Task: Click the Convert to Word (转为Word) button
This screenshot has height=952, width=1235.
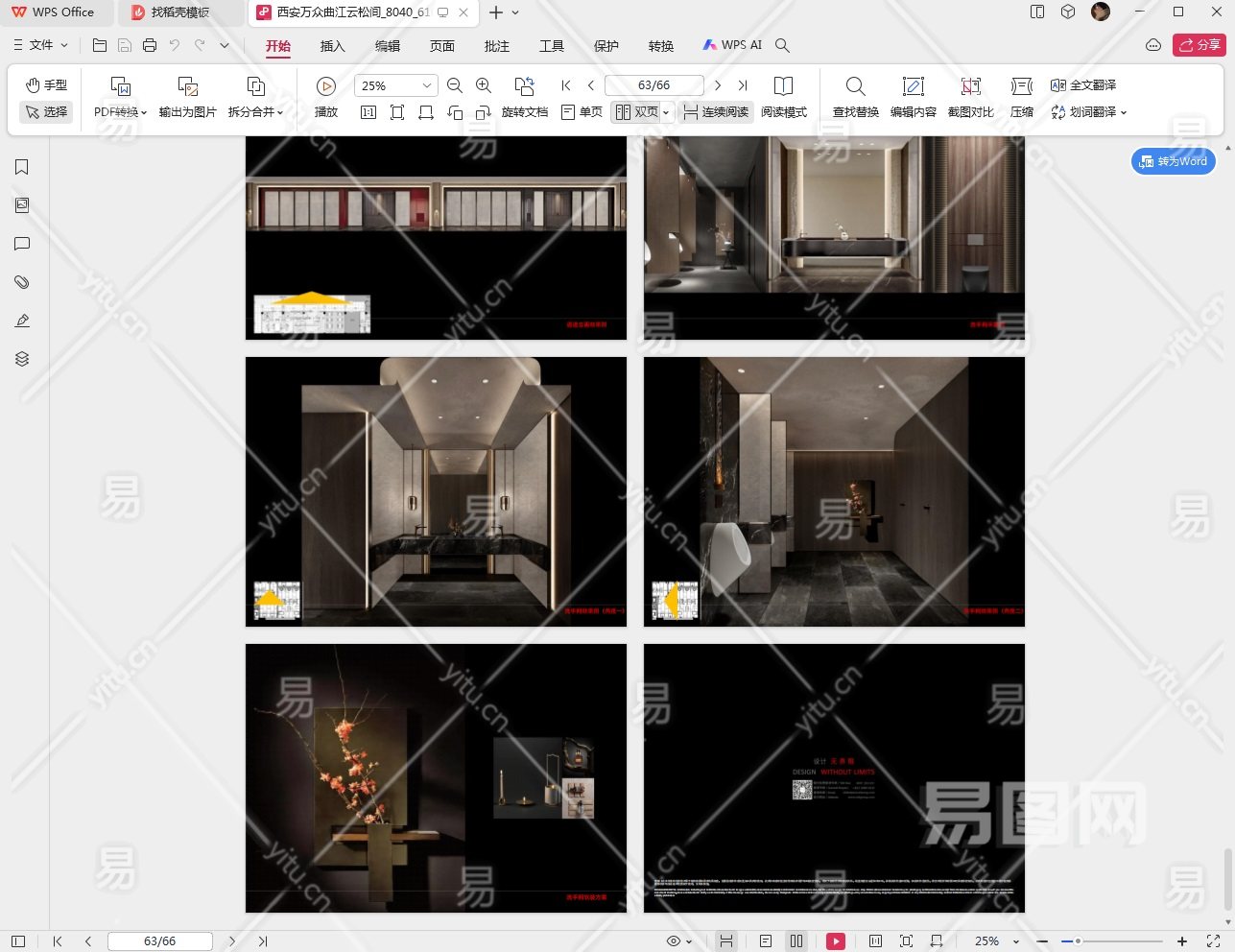Action: [1173, 161]
